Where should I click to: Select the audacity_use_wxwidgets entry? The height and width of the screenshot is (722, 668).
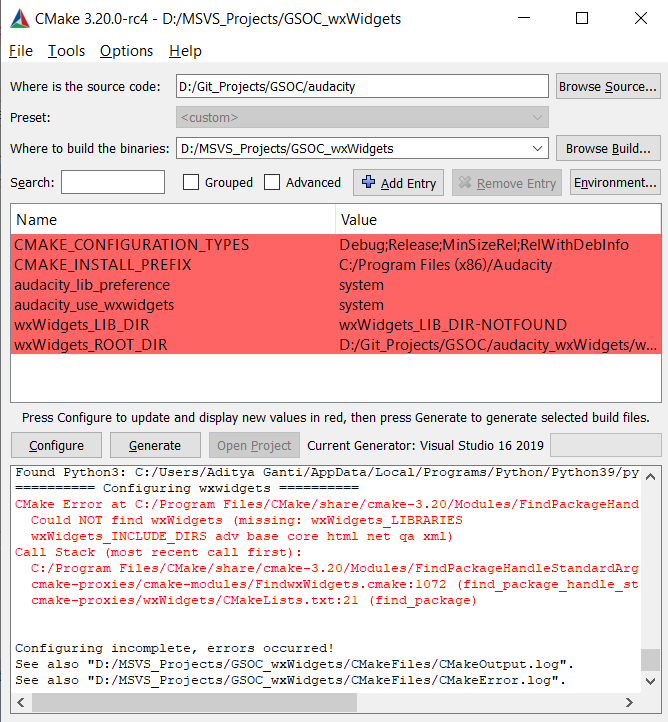(x=94, y=305)
